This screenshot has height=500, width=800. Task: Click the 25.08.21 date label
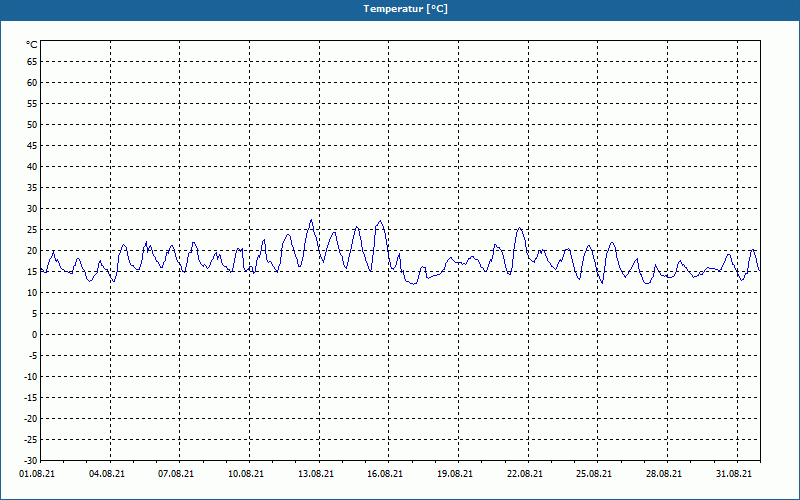[x=594, y=474]
